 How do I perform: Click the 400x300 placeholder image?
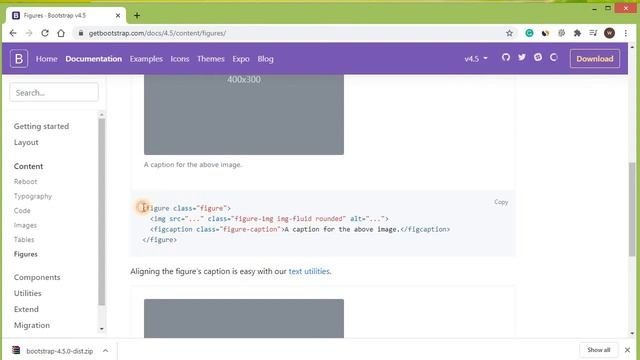point(244,114)
